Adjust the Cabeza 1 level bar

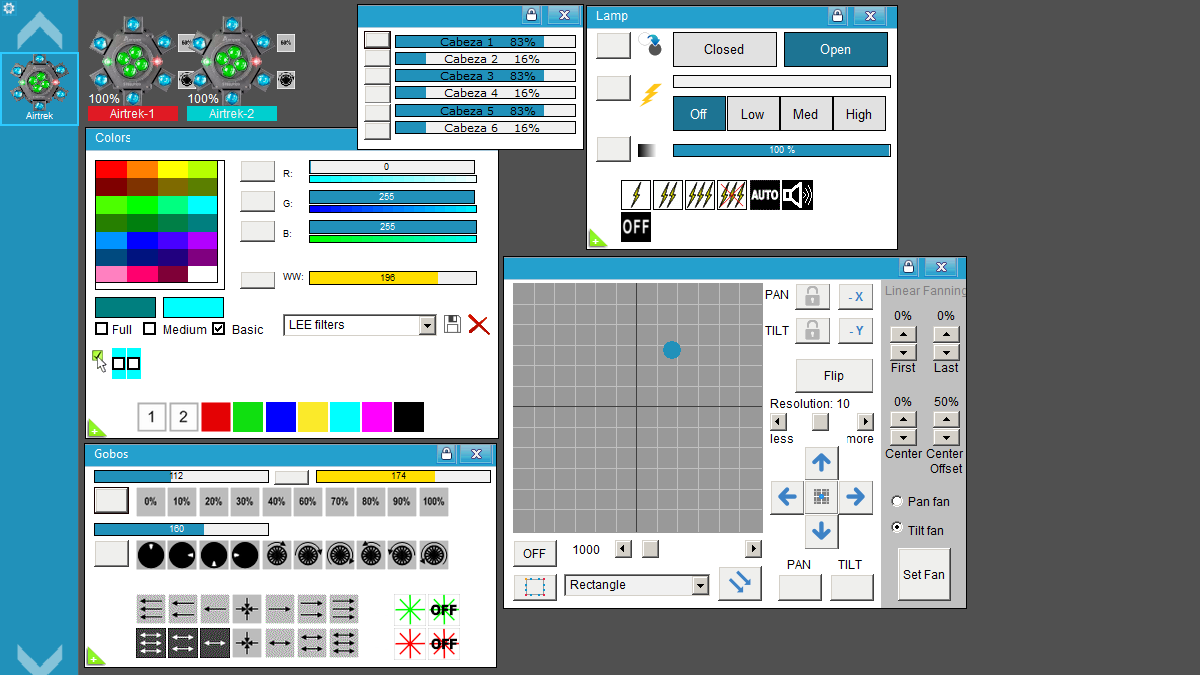point(485,42)
